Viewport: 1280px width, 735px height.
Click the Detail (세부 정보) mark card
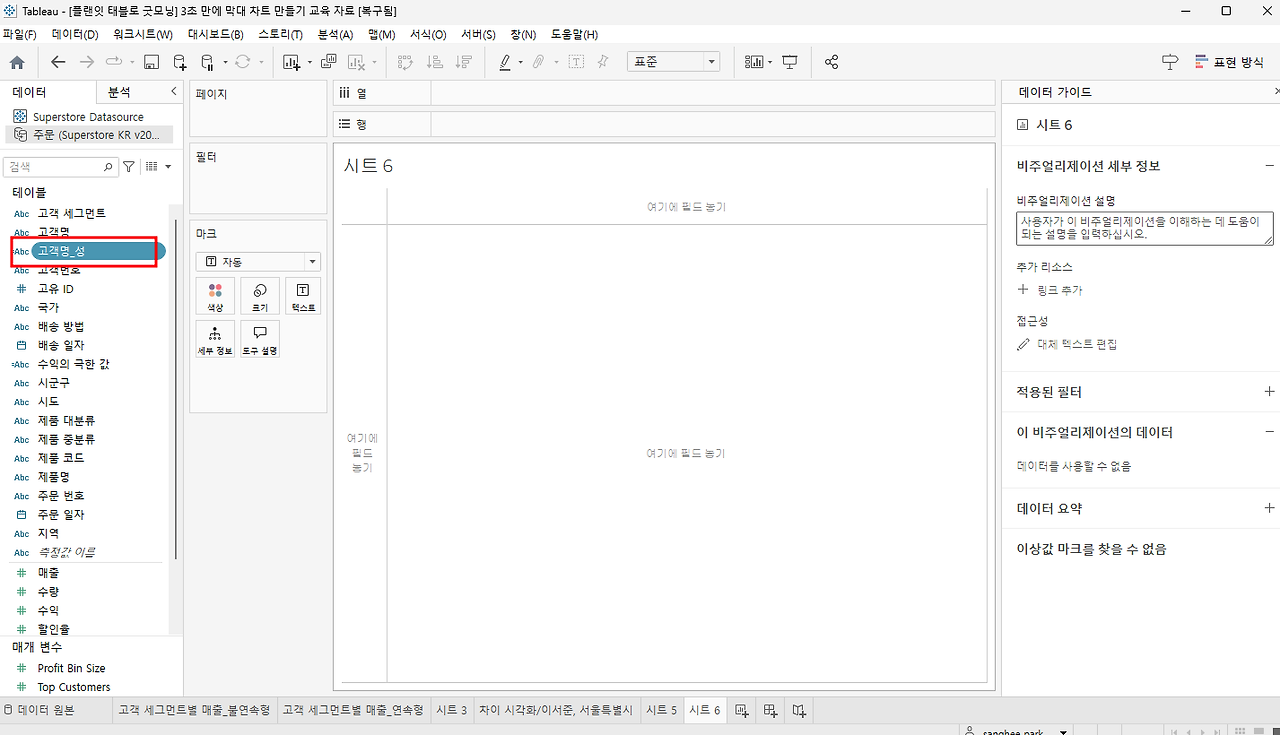coord(215,339)
